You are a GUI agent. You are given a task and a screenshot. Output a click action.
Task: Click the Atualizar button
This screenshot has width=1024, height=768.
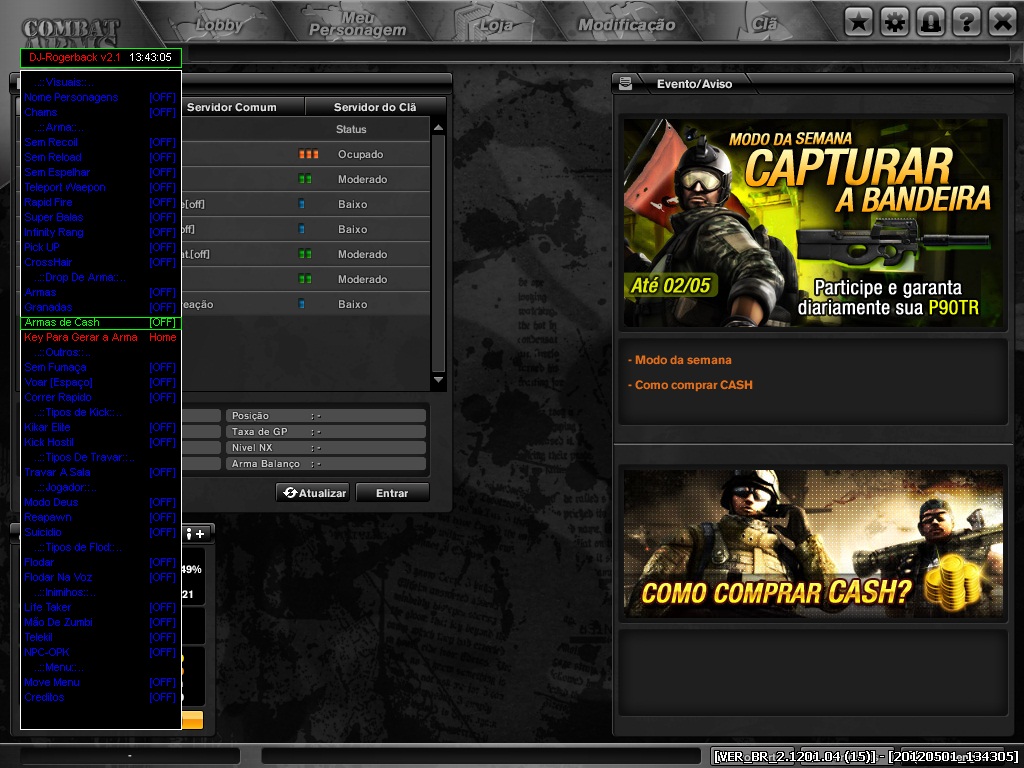[313, 493]
